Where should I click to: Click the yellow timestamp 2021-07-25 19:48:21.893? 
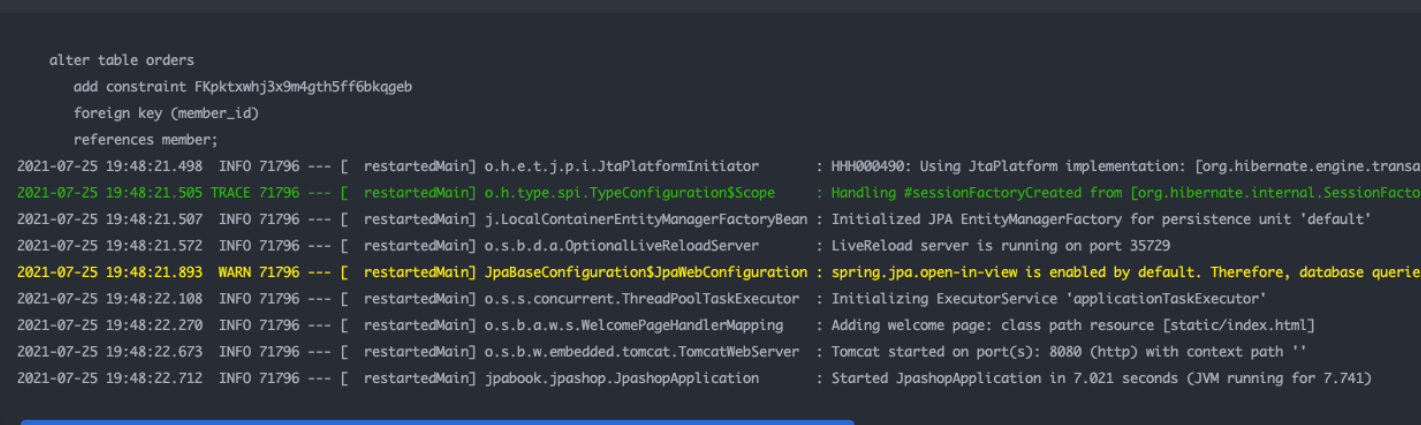click(110, 272)
